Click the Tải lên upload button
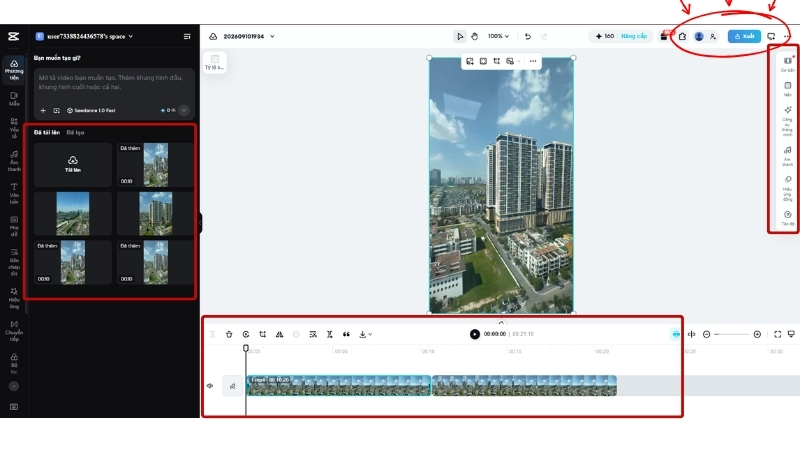800x450 pixels. [x=72, y=164]
